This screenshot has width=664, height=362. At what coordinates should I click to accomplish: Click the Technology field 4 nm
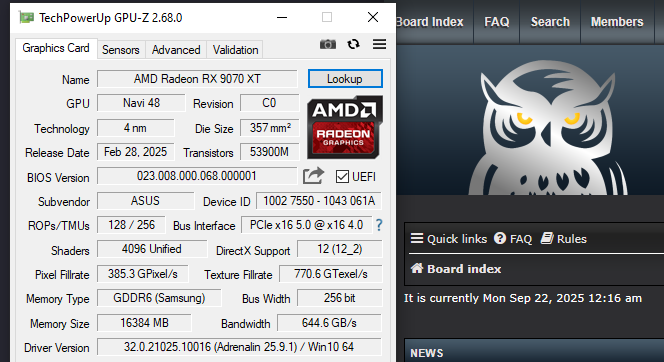136,128
